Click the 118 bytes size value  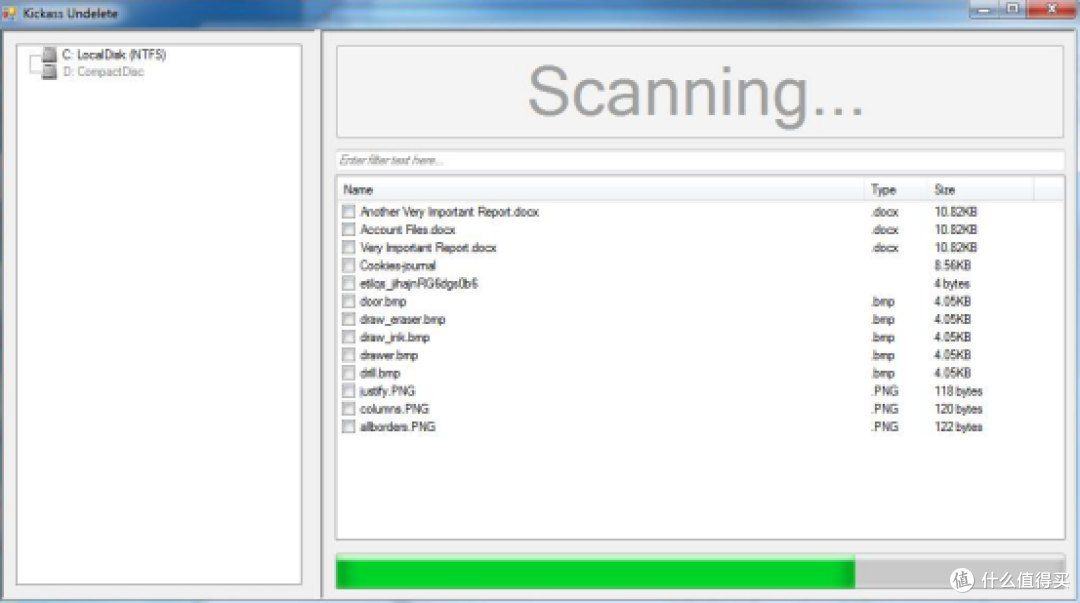[958, 391]
